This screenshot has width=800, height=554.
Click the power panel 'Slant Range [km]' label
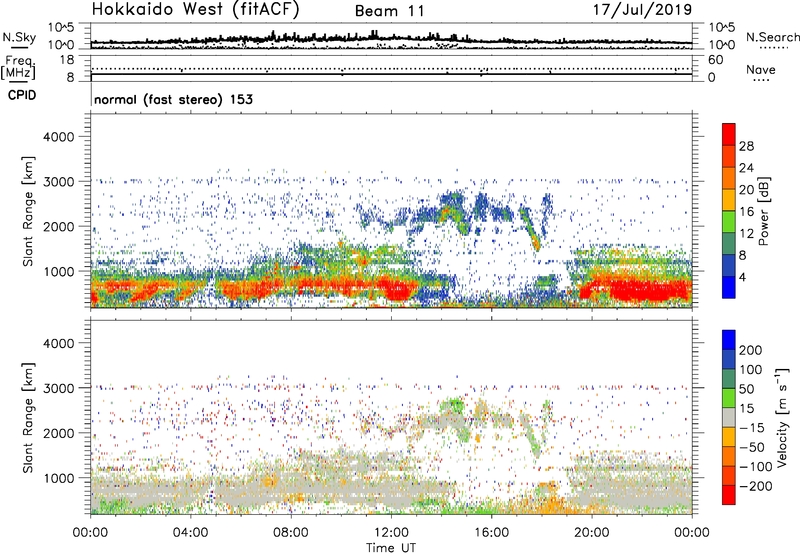28,211
